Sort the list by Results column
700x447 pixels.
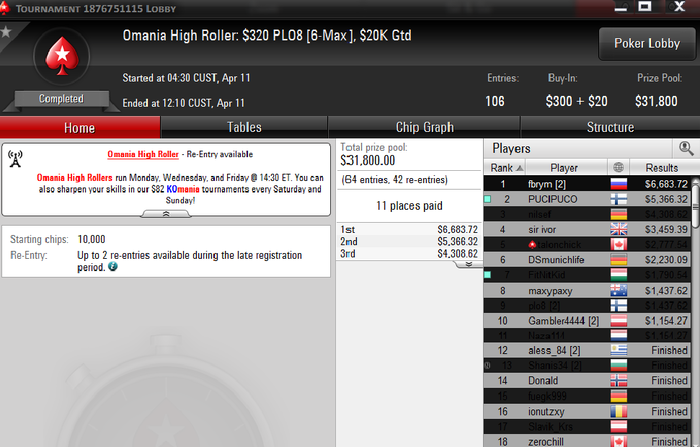pyautogui.click(x=662, y=168)
